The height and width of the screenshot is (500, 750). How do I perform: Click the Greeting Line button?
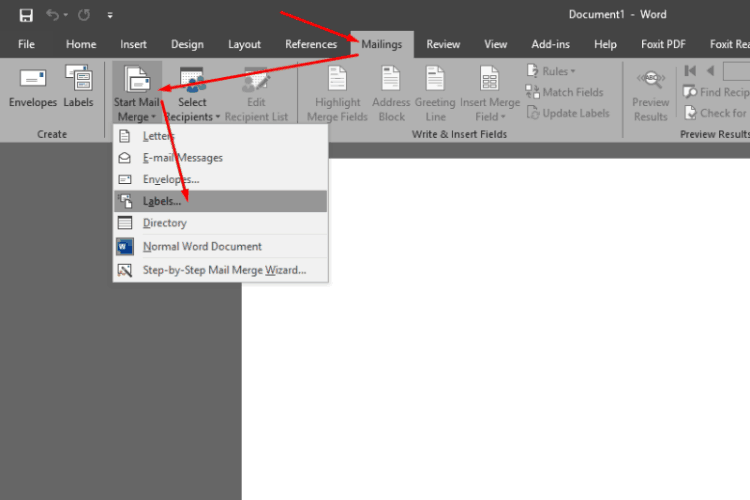coord(435,94)
